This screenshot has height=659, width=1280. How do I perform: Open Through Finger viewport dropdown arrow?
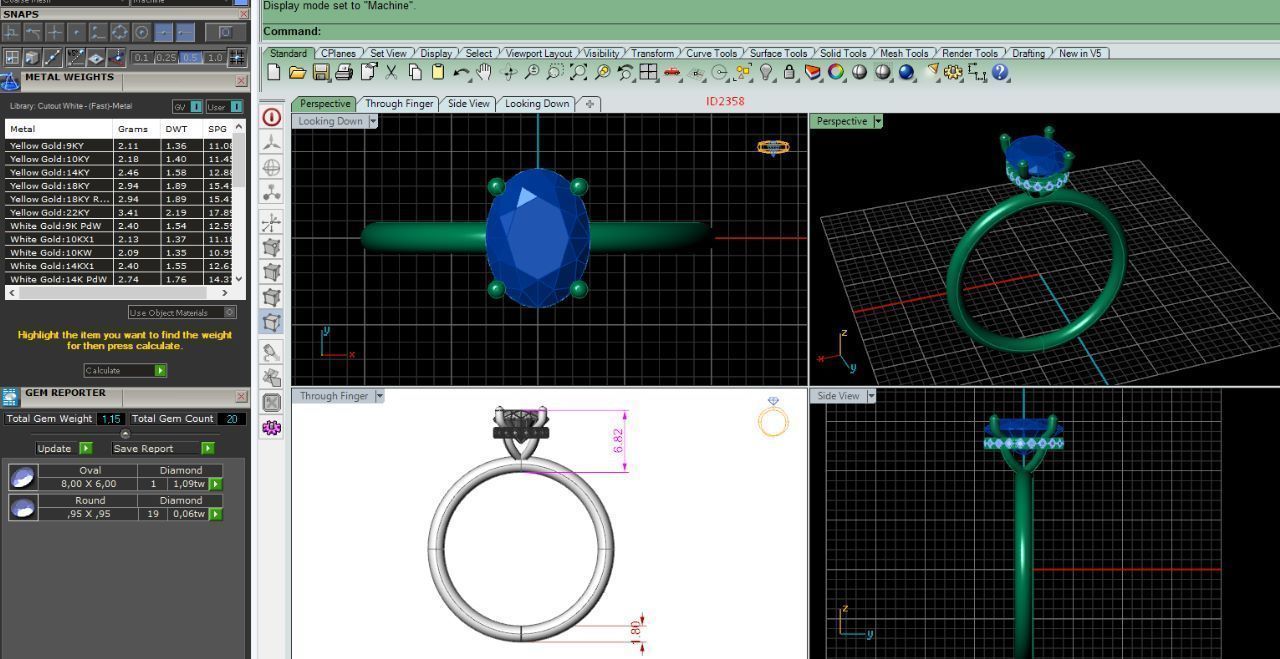tap(378, 396)
